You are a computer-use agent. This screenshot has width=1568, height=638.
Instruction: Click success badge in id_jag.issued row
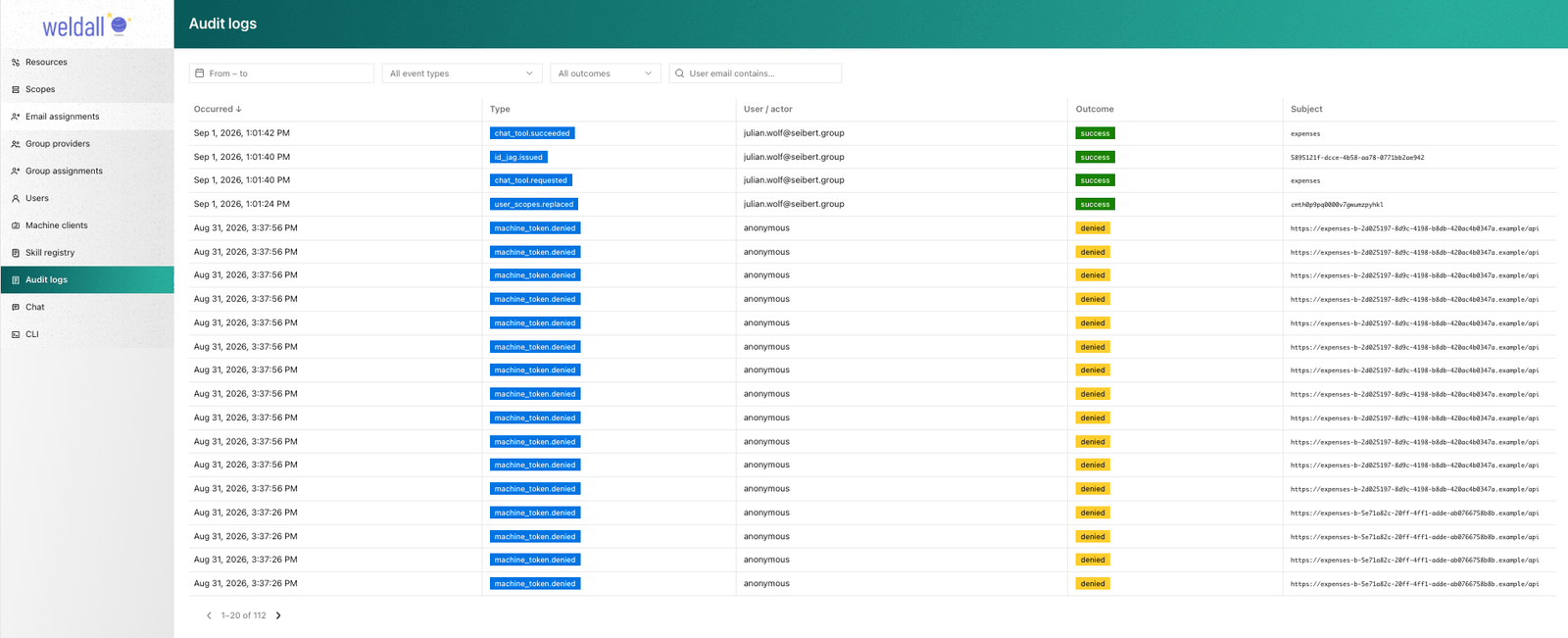pos(1095,157)
